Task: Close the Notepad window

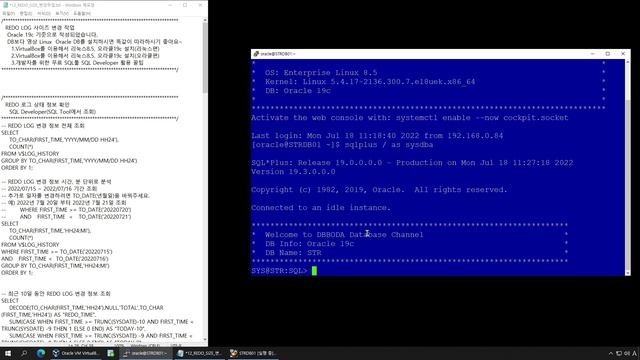Action: pos(200,5)
